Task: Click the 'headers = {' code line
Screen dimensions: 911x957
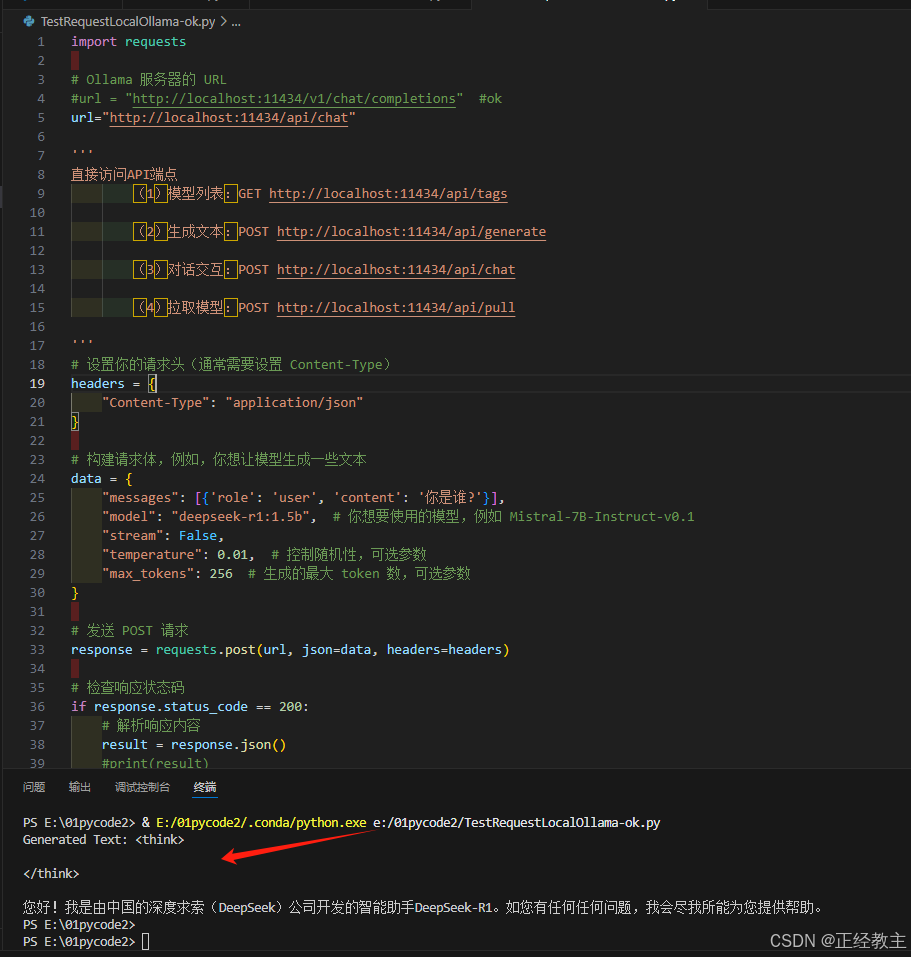Action: pos(114,384)
